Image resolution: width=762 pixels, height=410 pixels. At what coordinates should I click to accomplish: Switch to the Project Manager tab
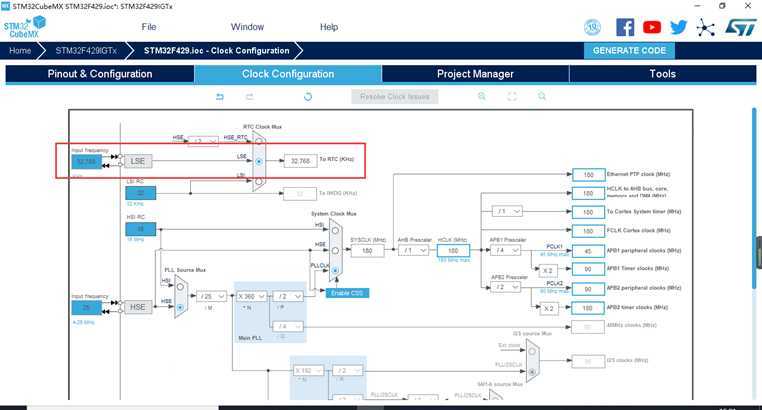click(x=475, y=74)
